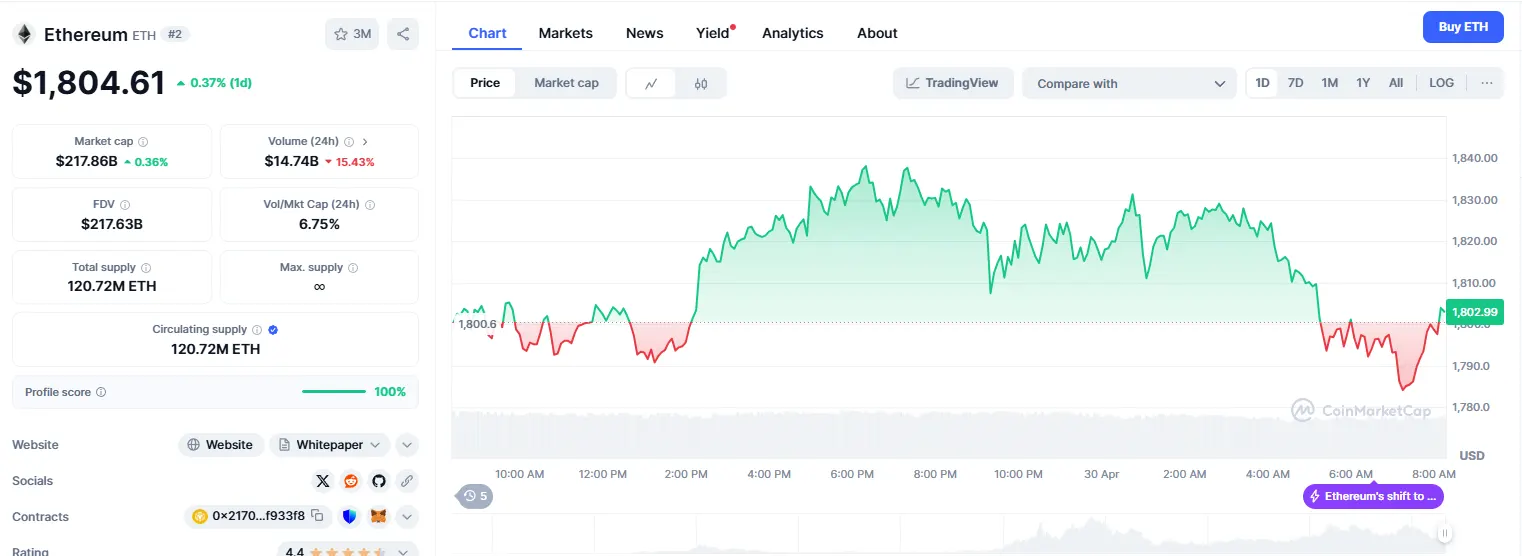Viewport: 1522px width, 556px height.
Task: Open the Analytics tab
Action: click(x=792, y=33)
